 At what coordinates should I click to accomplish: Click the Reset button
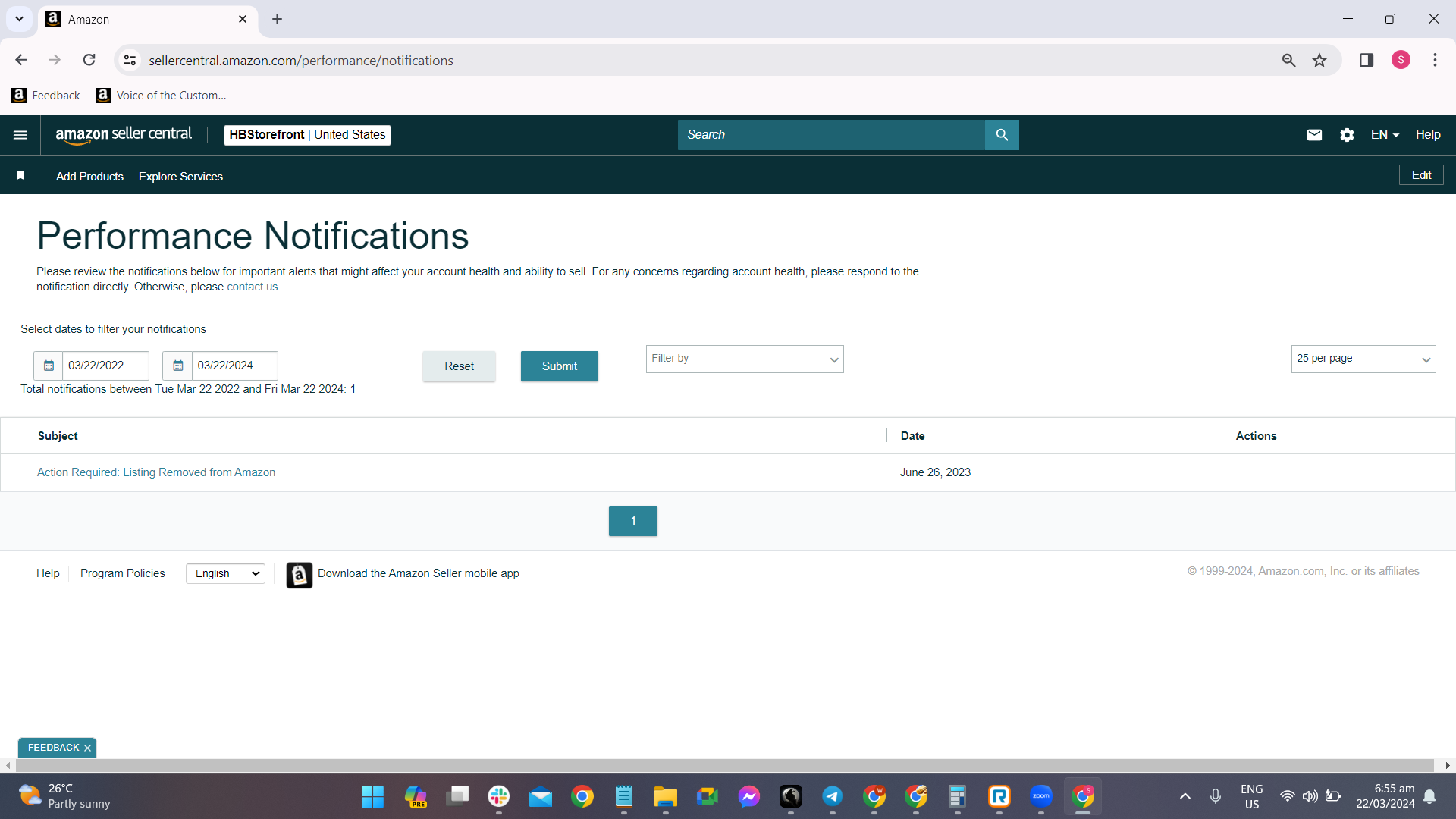459,366
